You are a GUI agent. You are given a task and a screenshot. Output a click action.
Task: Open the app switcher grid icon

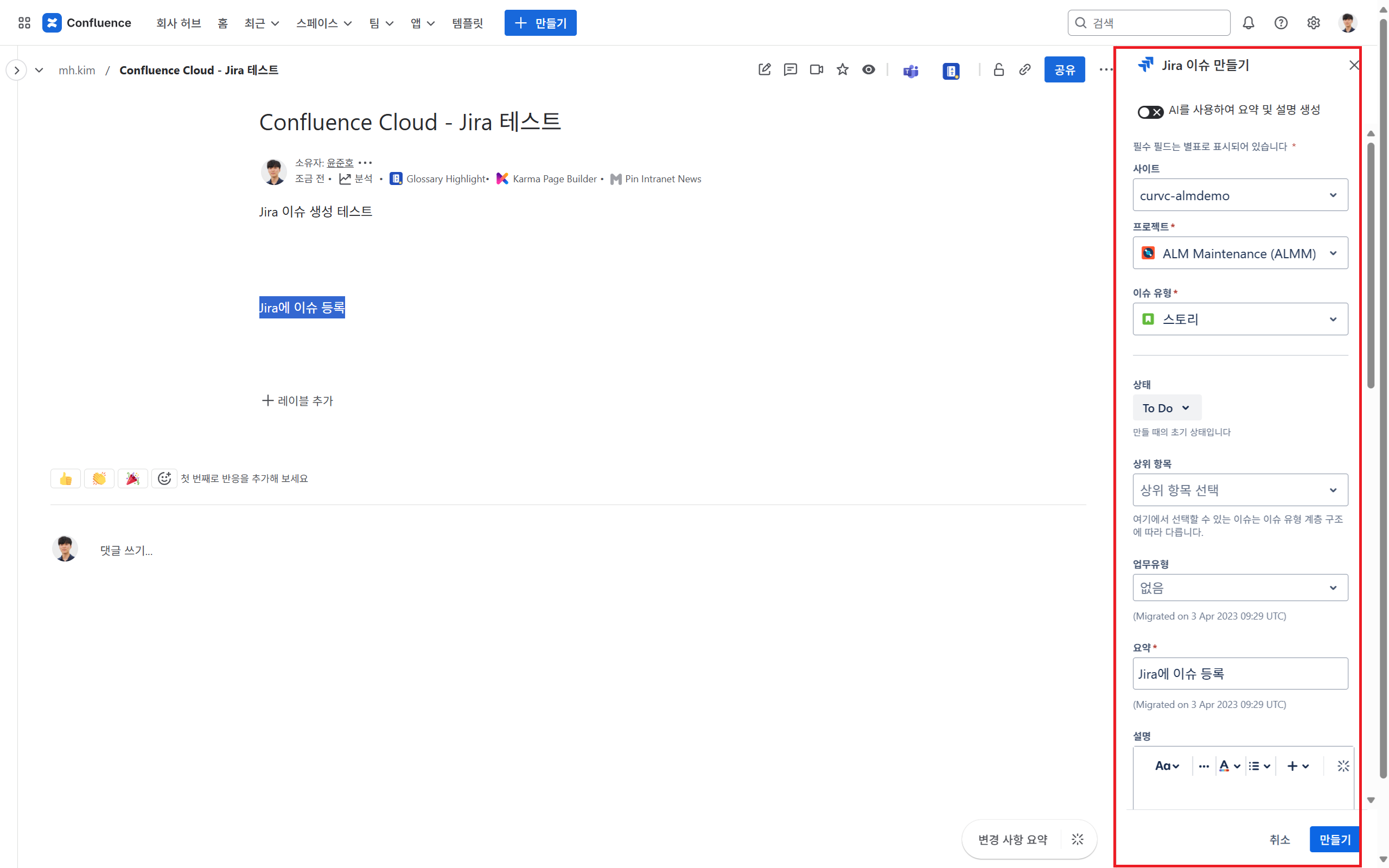coord(24,23)
